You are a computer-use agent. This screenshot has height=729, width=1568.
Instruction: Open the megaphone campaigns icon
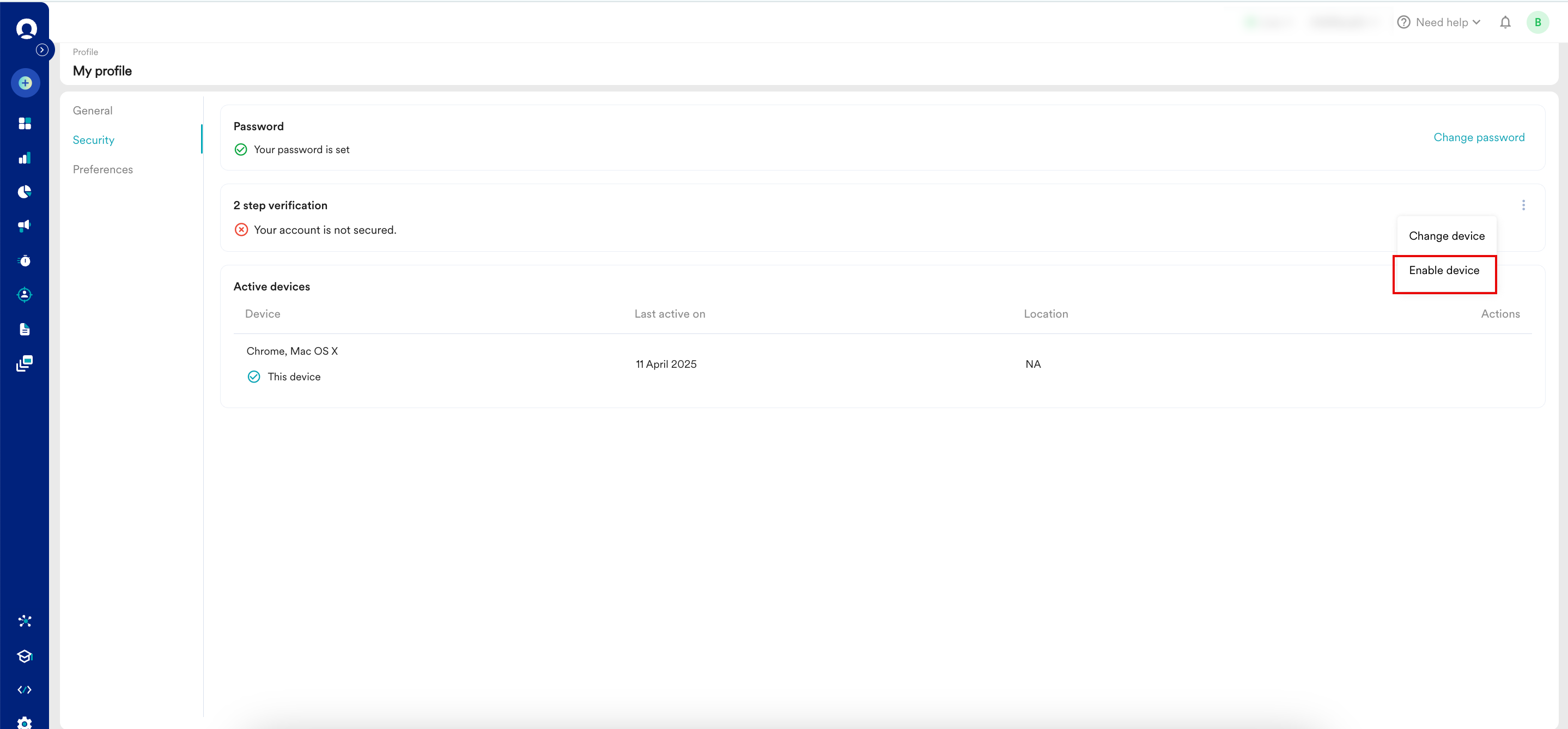tap(25, 226)
